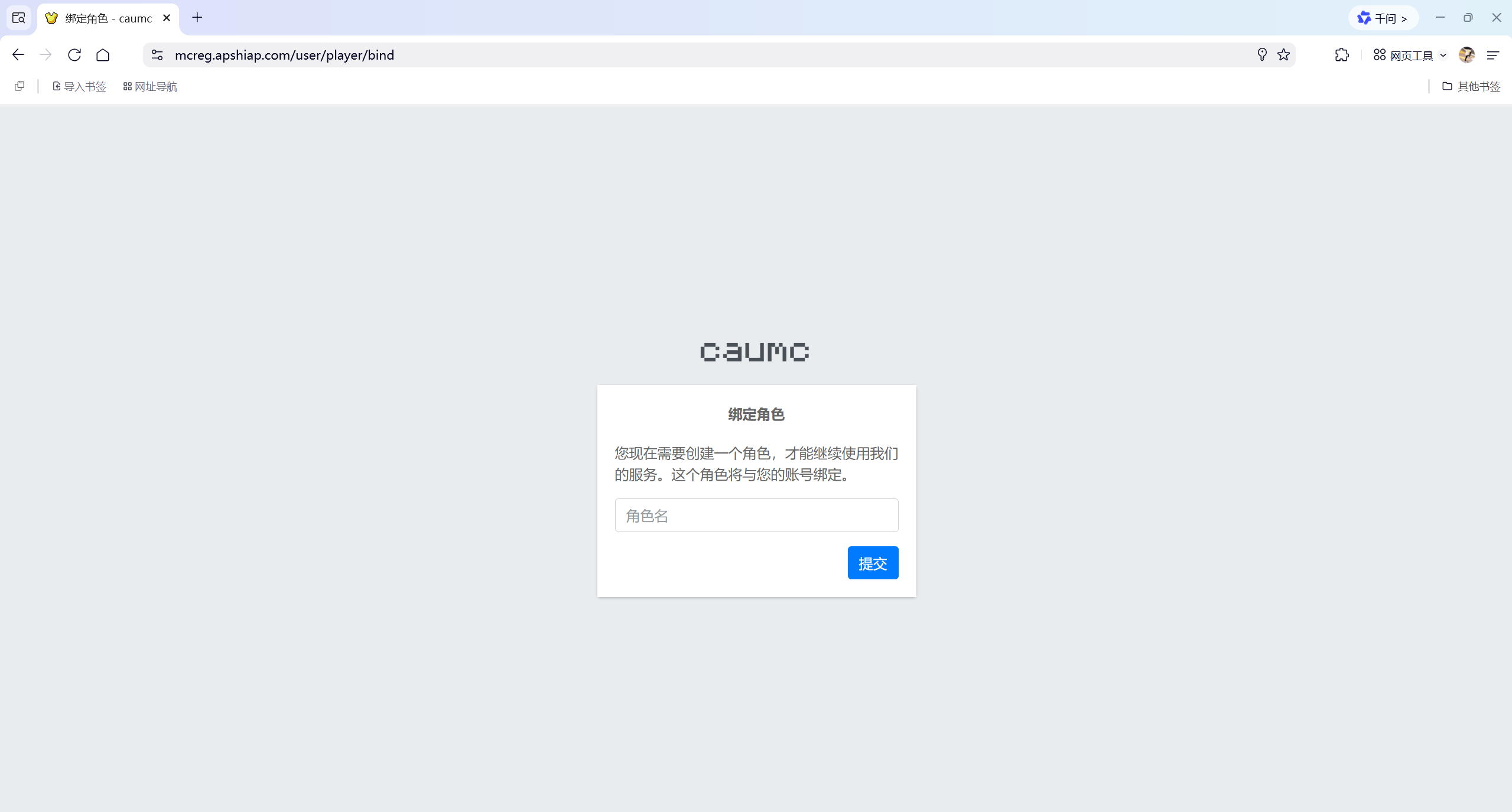Screen dimensions: 1512x812
Task: Open the user profile avatar
Action: click(x=1467, y=55)
